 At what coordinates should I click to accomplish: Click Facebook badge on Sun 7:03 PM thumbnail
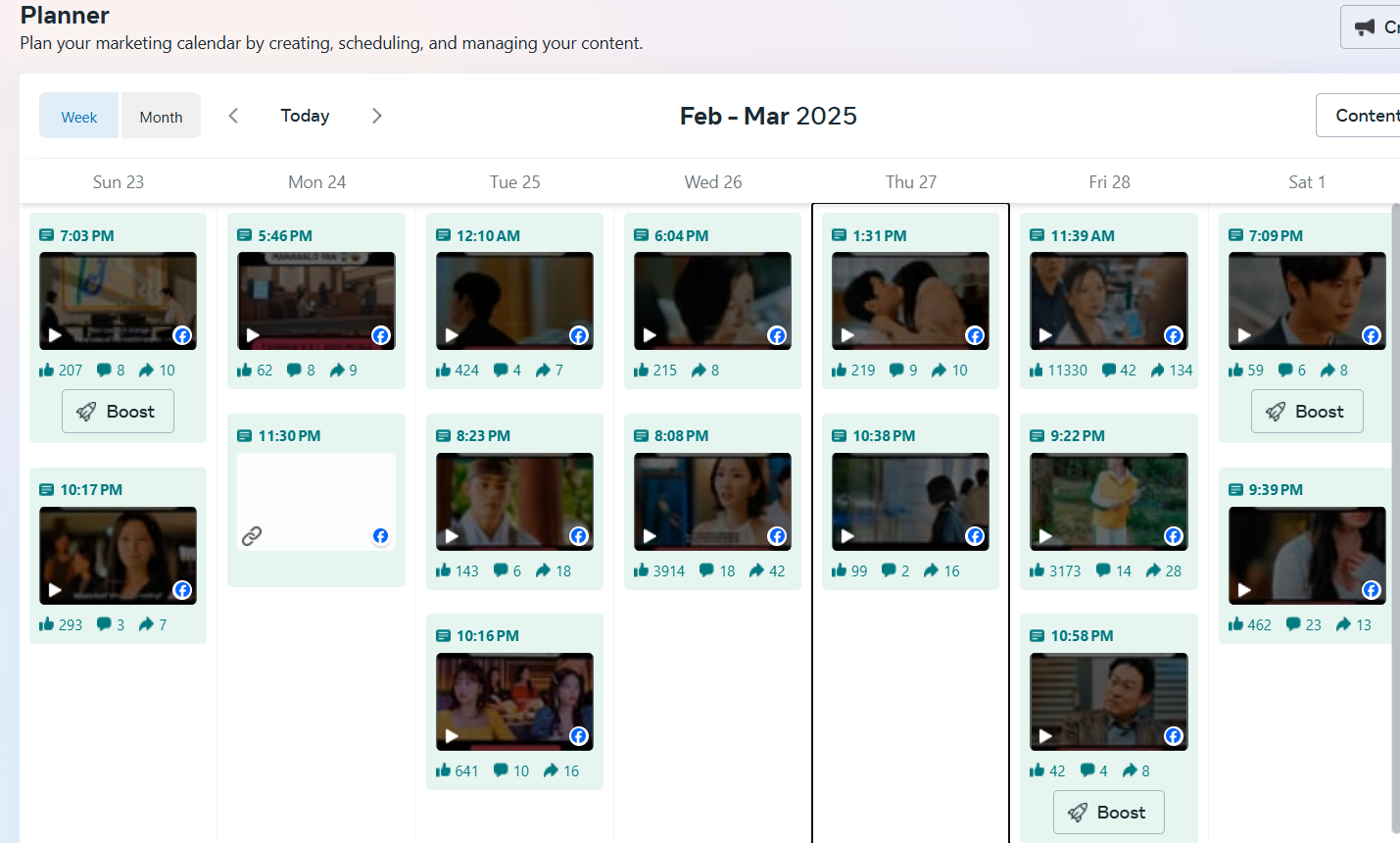[182, 335]
